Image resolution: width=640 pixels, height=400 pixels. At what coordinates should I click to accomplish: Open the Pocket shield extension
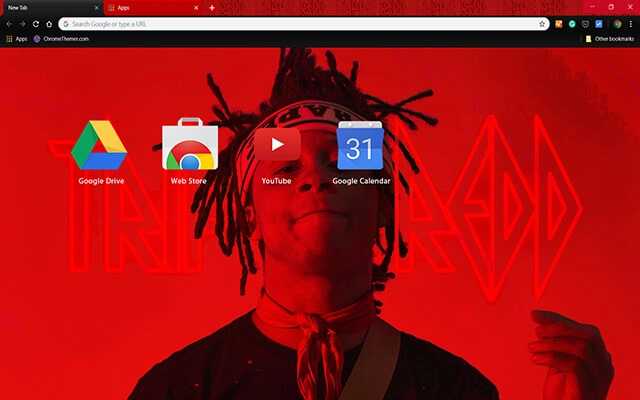(x=585, y=24)
